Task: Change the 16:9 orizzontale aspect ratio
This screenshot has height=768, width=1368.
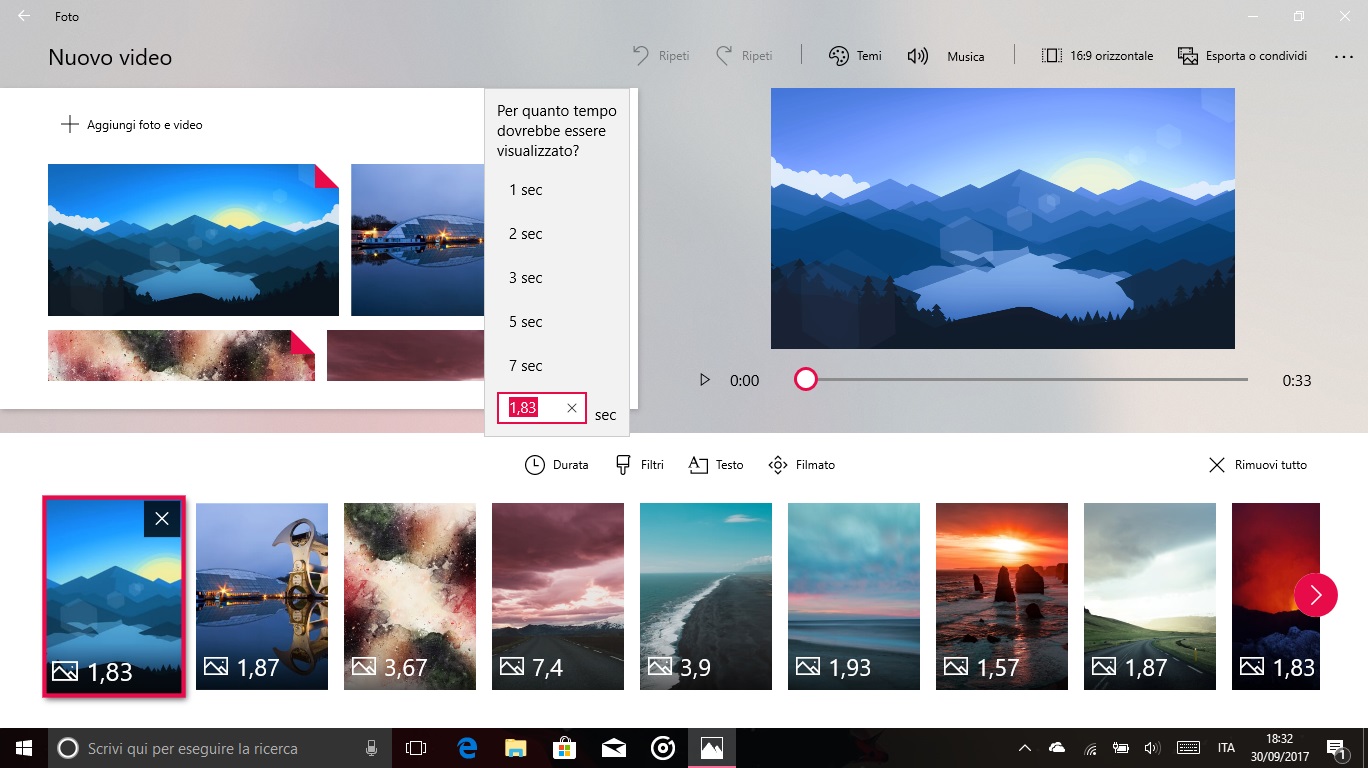Action: (x=1097, y=56)
